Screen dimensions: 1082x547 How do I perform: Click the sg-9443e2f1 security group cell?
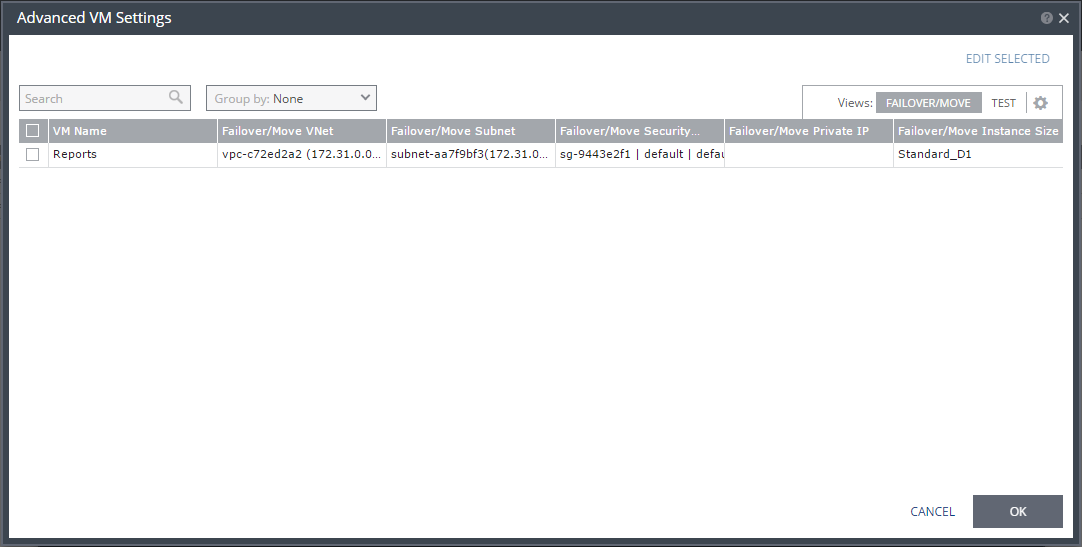(640, 155)
